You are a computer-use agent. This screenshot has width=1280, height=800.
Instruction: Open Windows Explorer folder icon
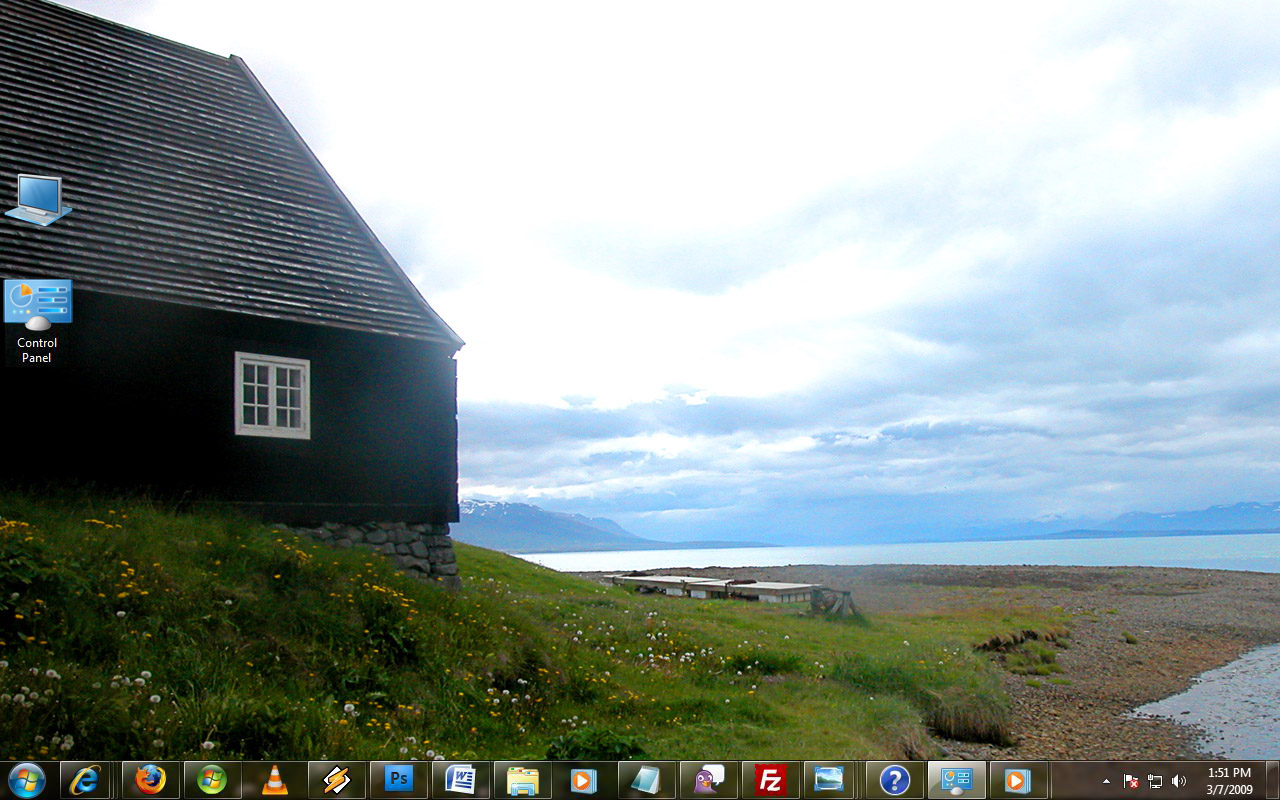tap(522, 779)
